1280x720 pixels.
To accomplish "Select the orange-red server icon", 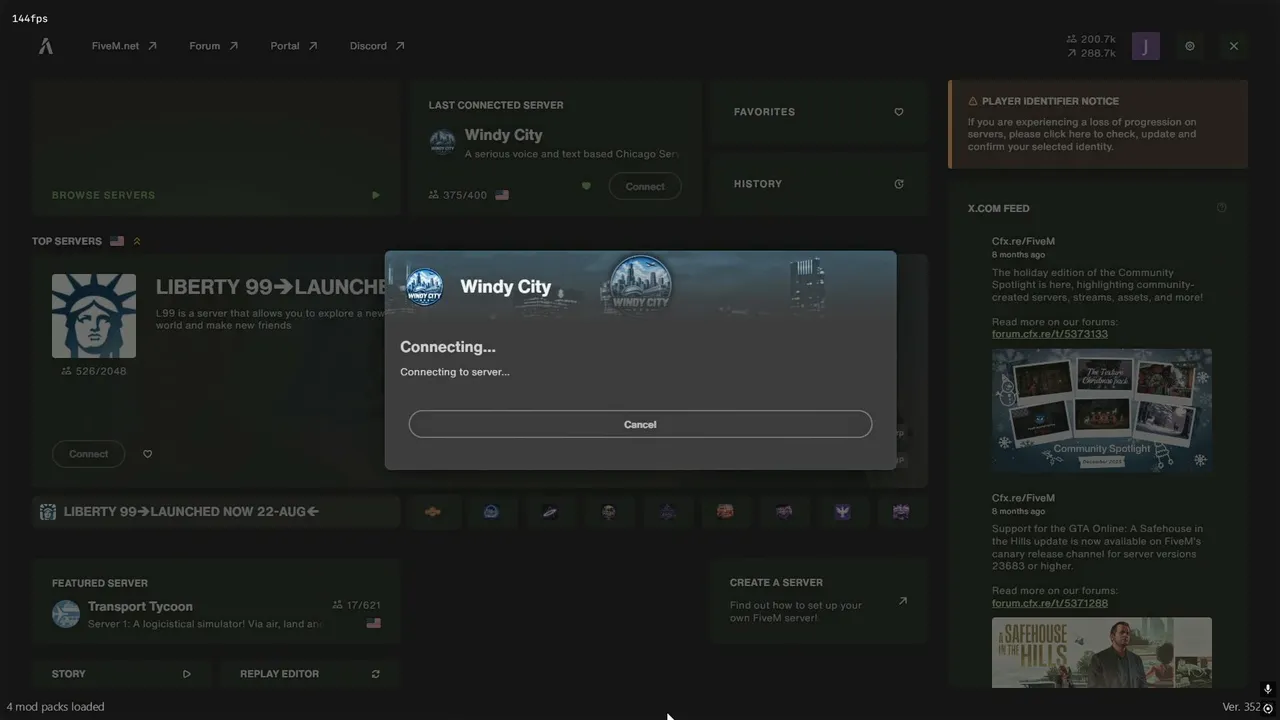I will pos(725,512).
